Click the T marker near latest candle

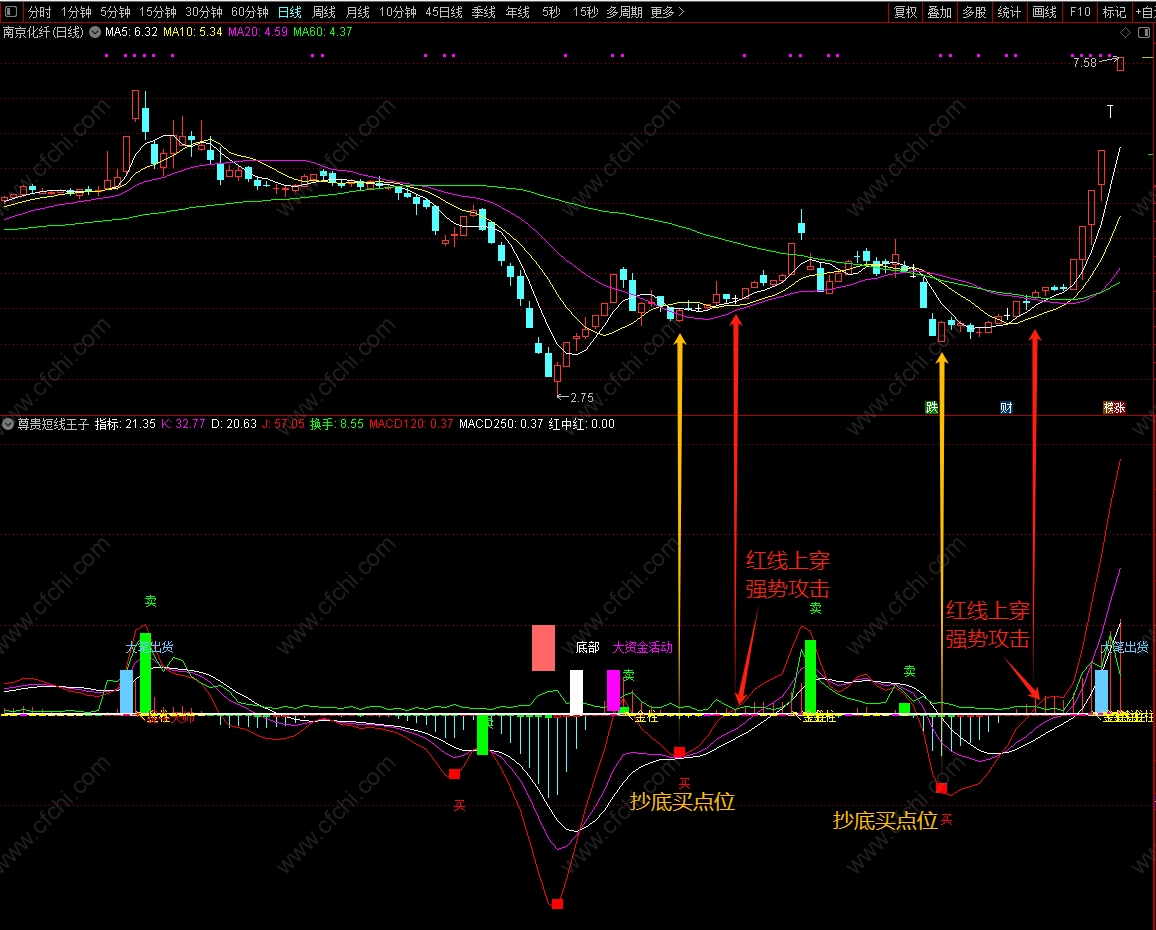pos(1110,111)
